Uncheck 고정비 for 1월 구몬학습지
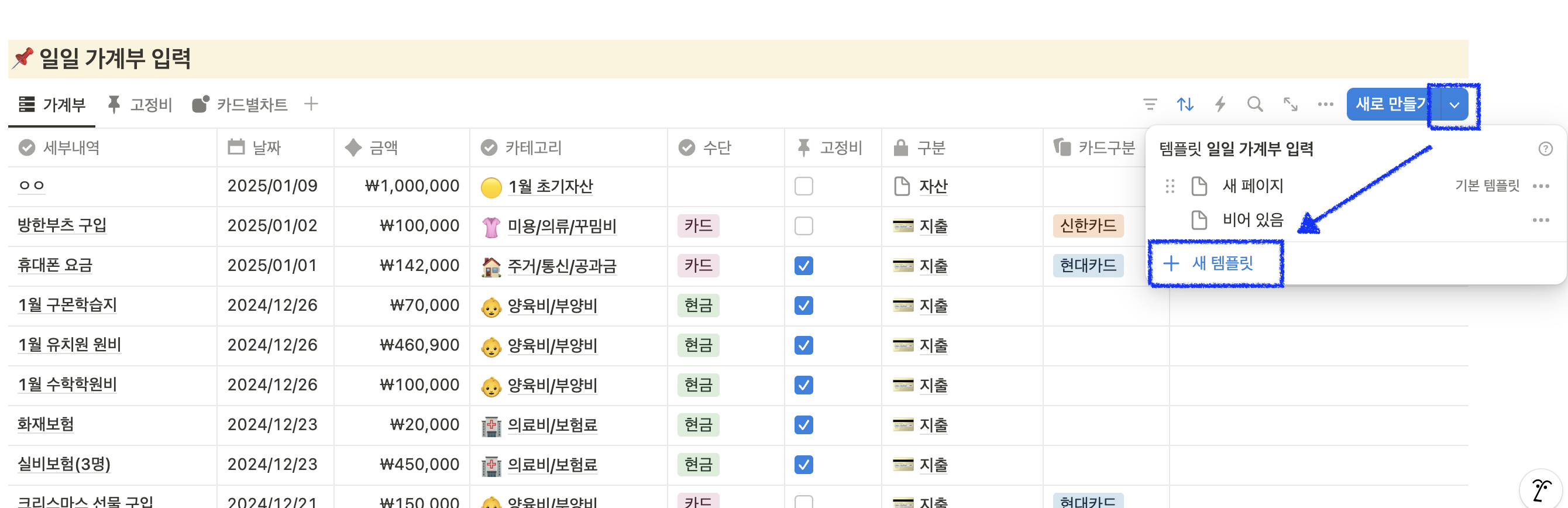This screenshot has width=1568, height=508. 803,305
